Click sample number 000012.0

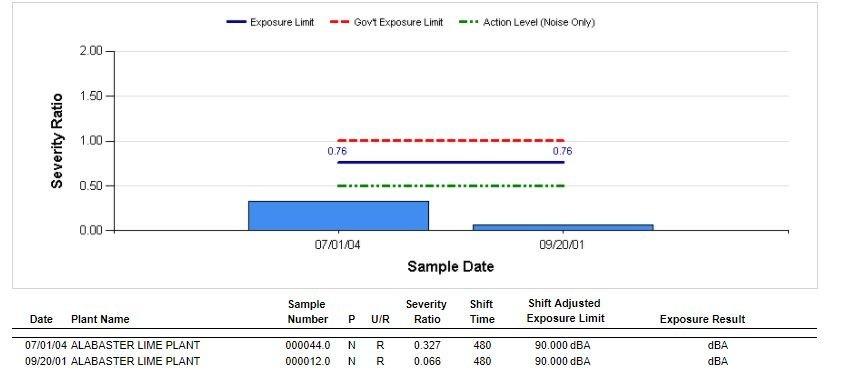tap(308, 361)
